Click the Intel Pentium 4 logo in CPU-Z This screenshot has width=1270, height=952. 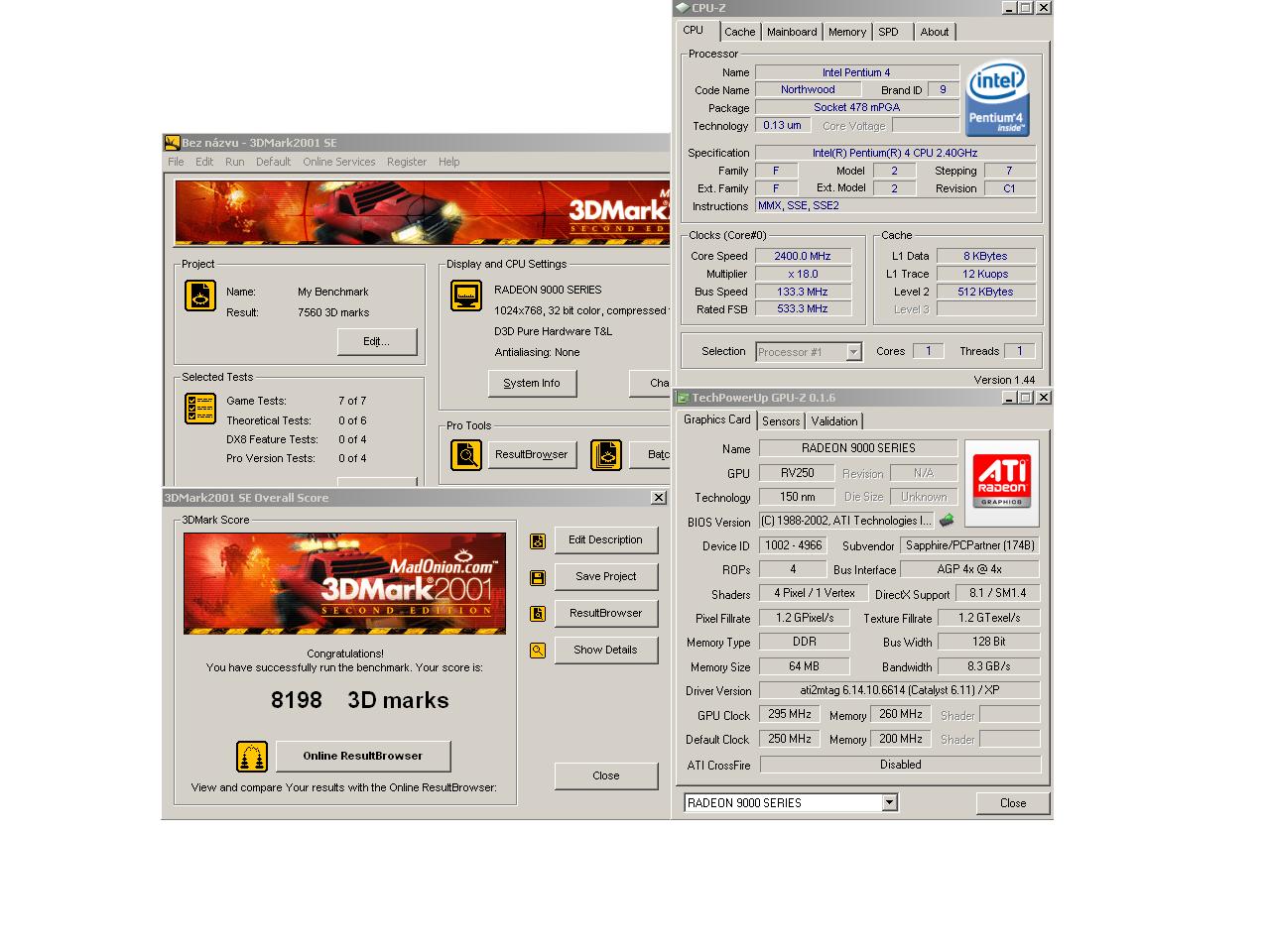pos(997,99)
